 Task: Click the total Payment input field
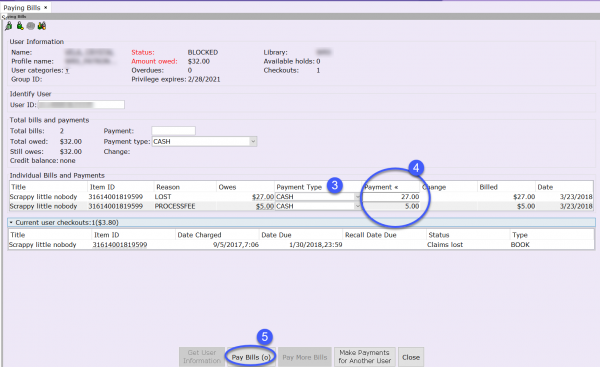173,131
